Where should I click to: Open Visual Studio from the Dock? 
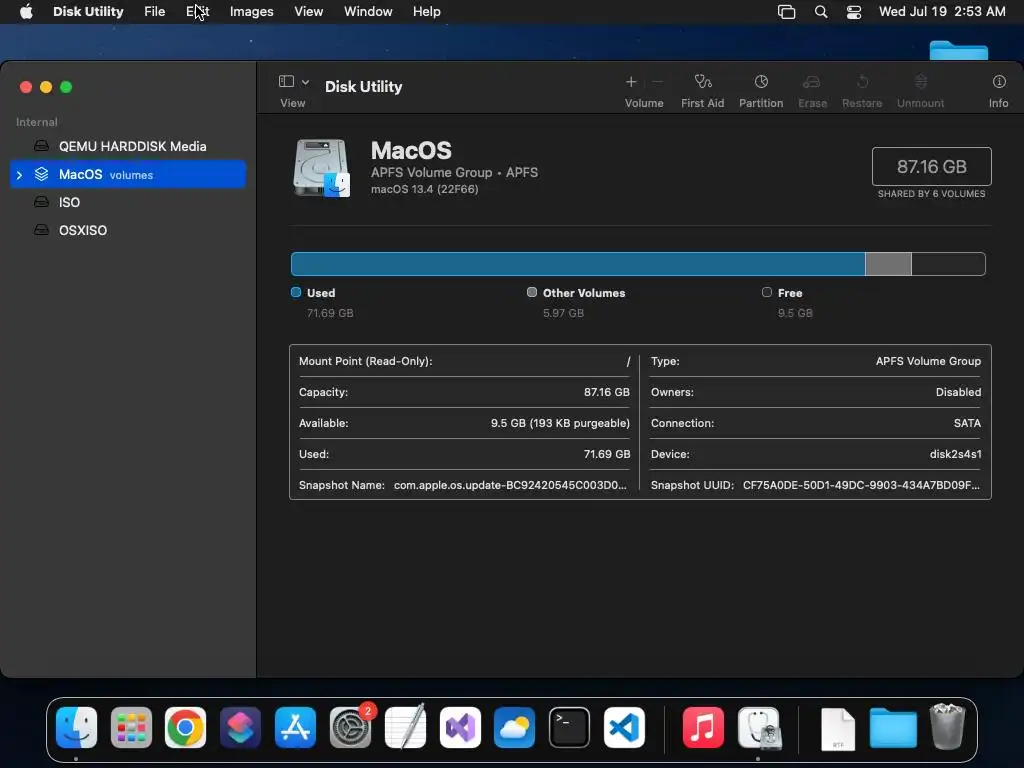click(460, 728)
